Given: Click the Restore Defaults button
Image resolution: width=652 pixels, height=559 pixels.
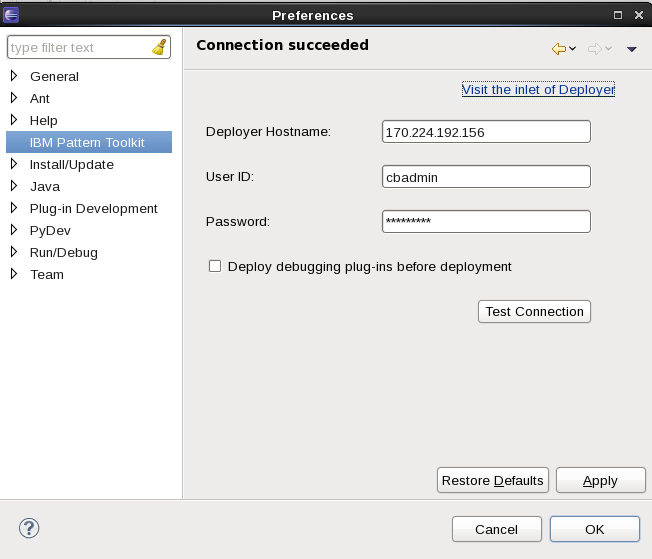Looking at the screenshot, I should [x=493, y=480].
